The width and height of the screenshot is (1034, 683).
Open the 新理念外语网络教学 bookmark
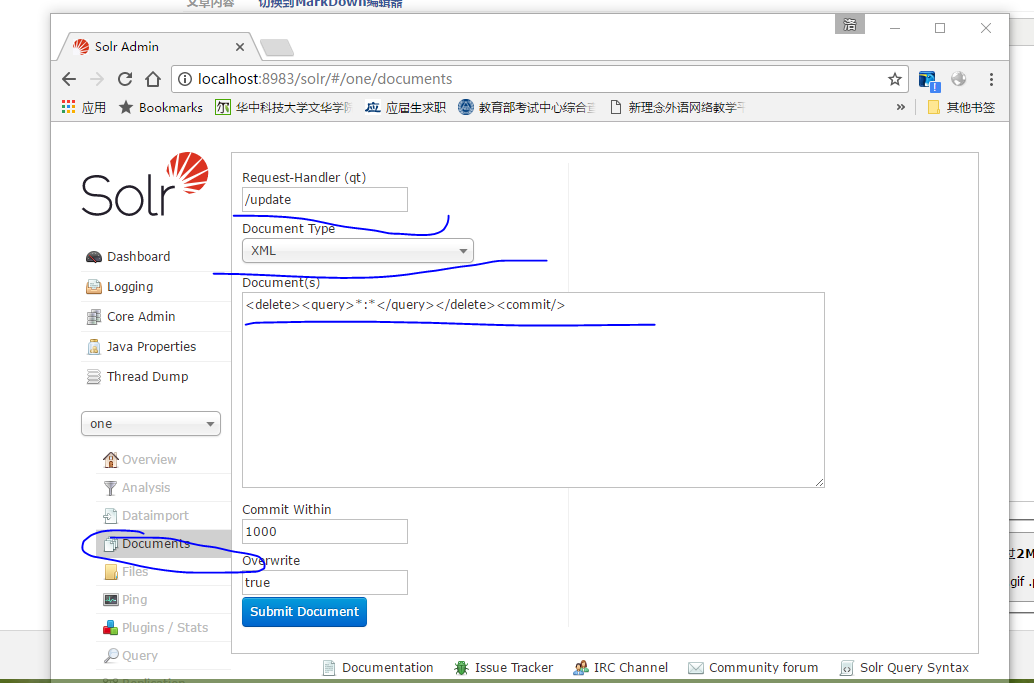click(x=677, y=107)
